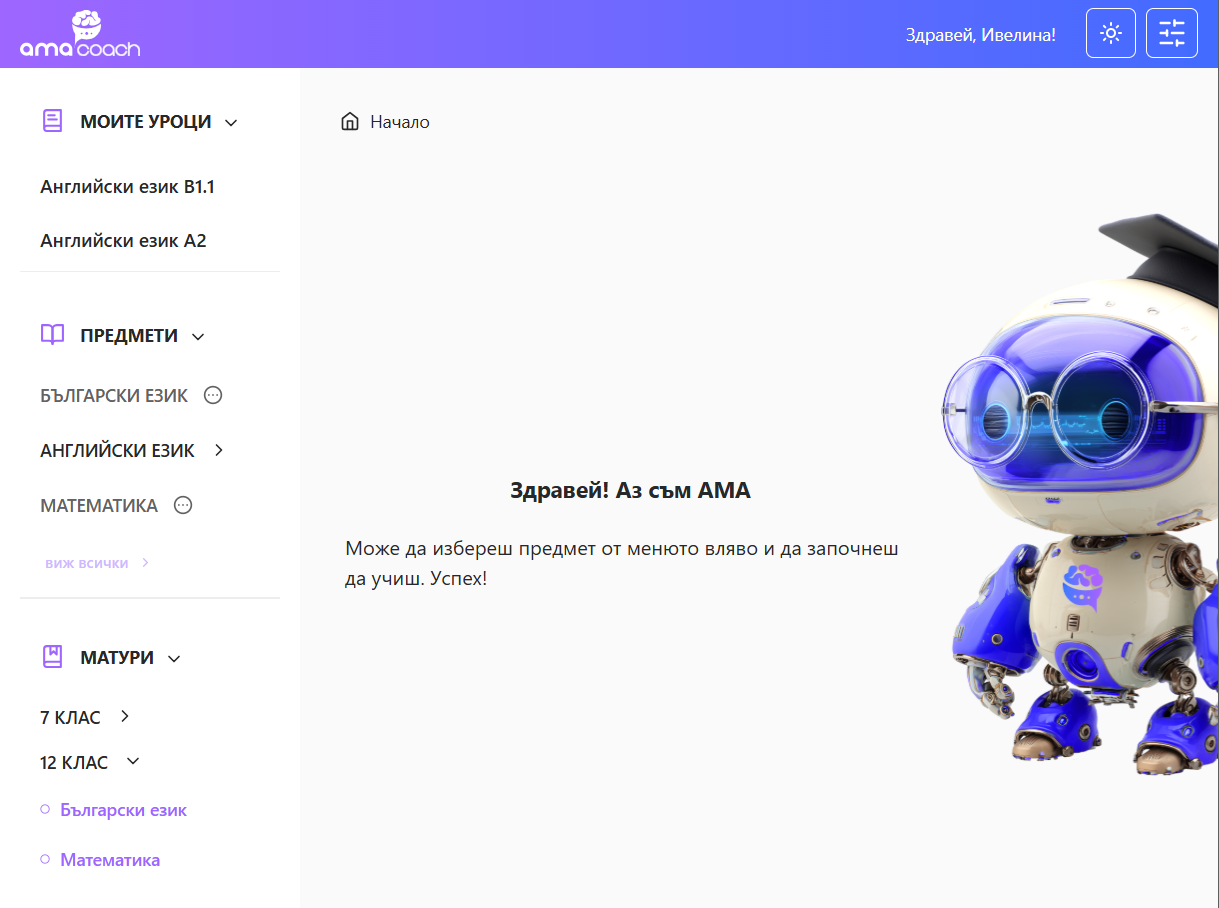Click the home icon in breadcrumb
Screen dimensions: 1219x908
350,122
